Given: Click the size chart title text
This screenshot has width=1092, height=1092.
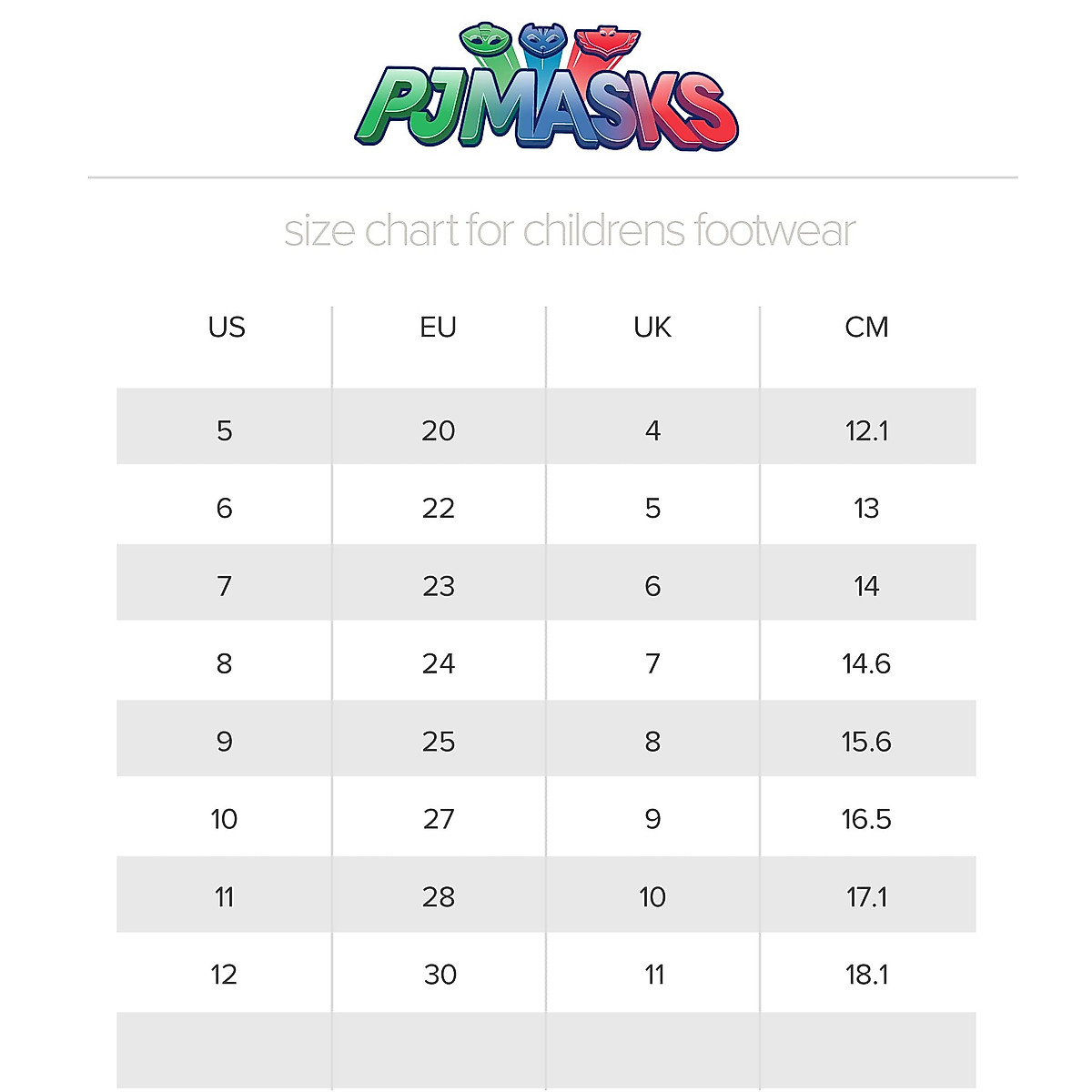Looking at the screenshot, I should click(x=570, y=230).
